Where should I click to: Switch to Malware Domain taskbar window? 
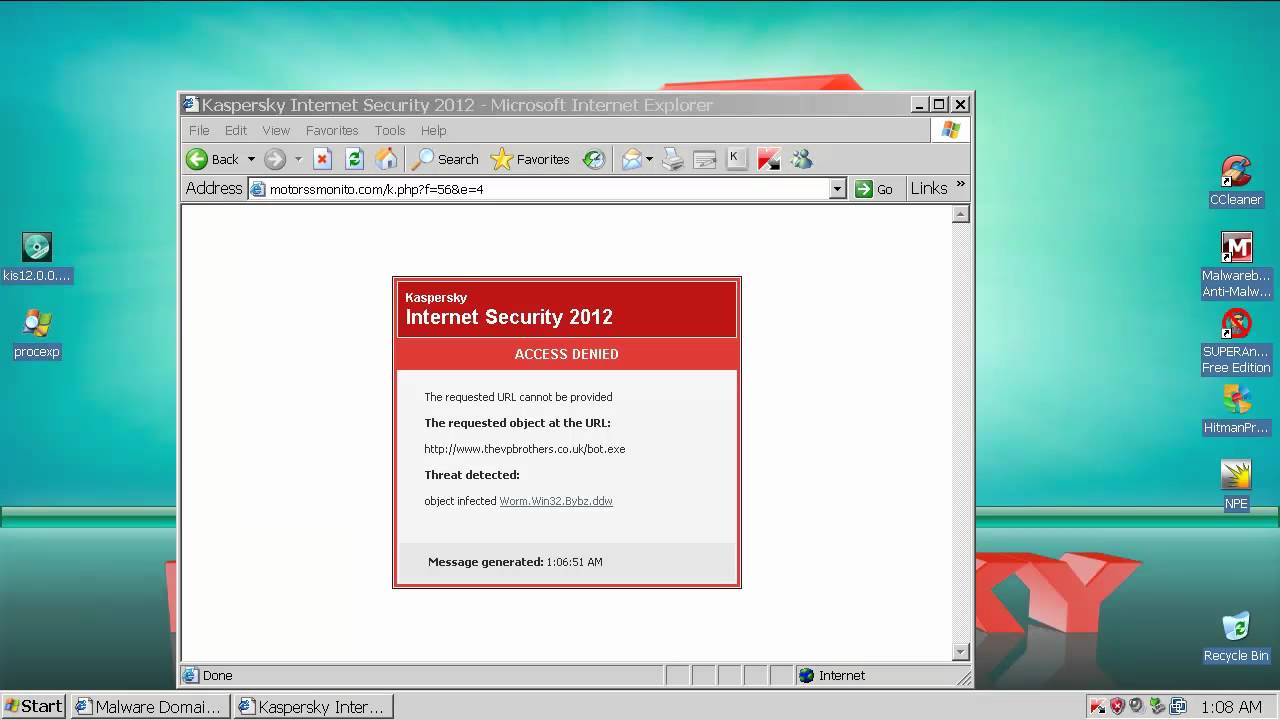click(150, 706)
